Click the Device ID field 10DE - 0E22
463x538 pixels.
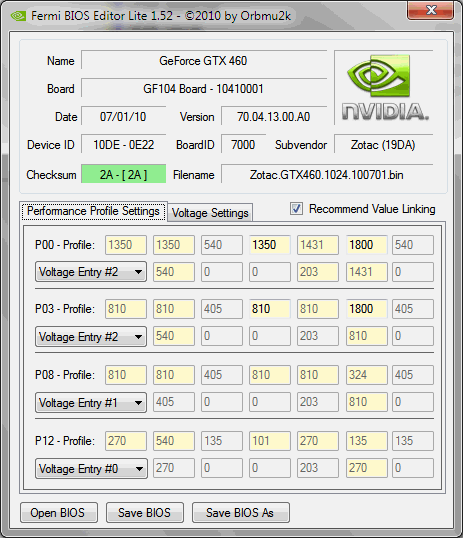coord(124,144)
